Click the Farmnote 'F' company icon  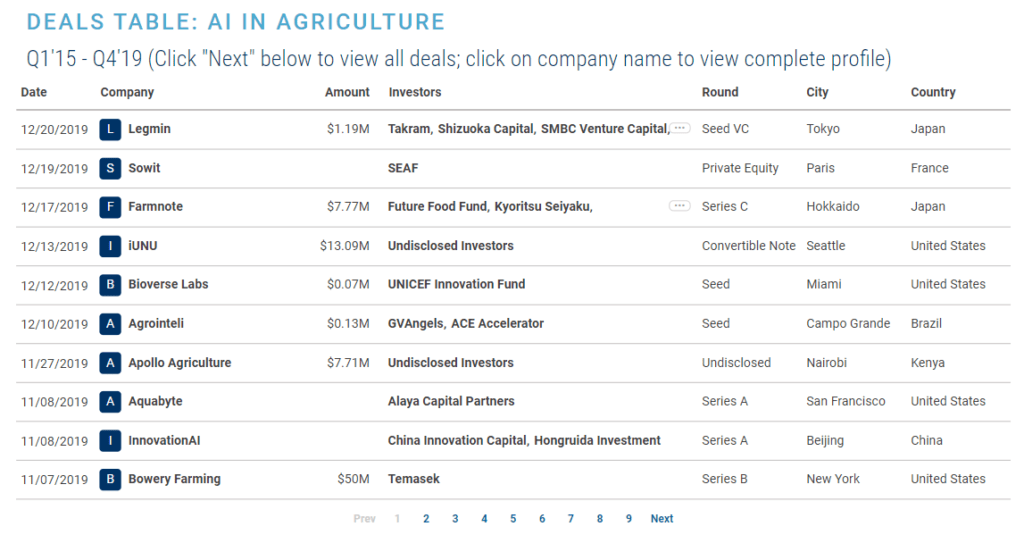[110, 207]
